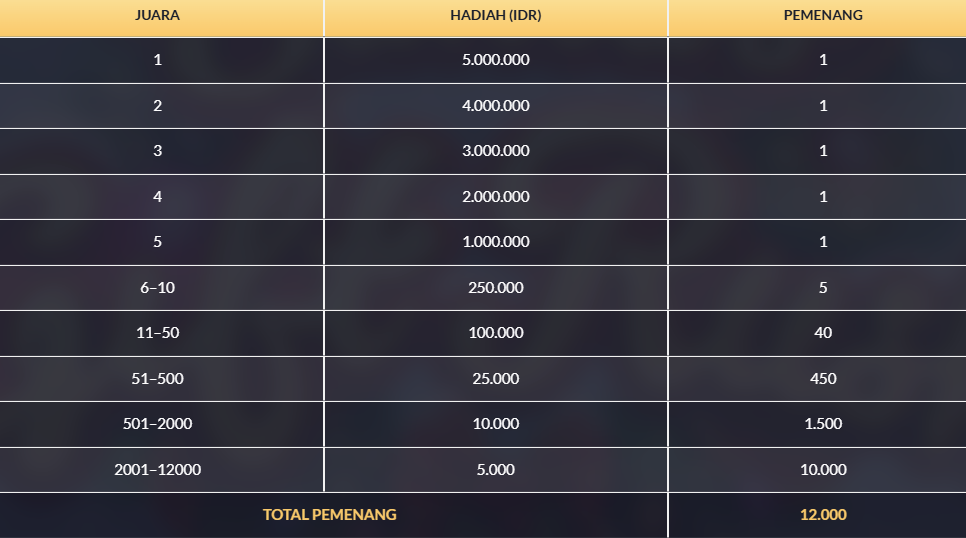Click the 11–50 rank range
Viewport: 966px width, 538px height.
(157, 333)
